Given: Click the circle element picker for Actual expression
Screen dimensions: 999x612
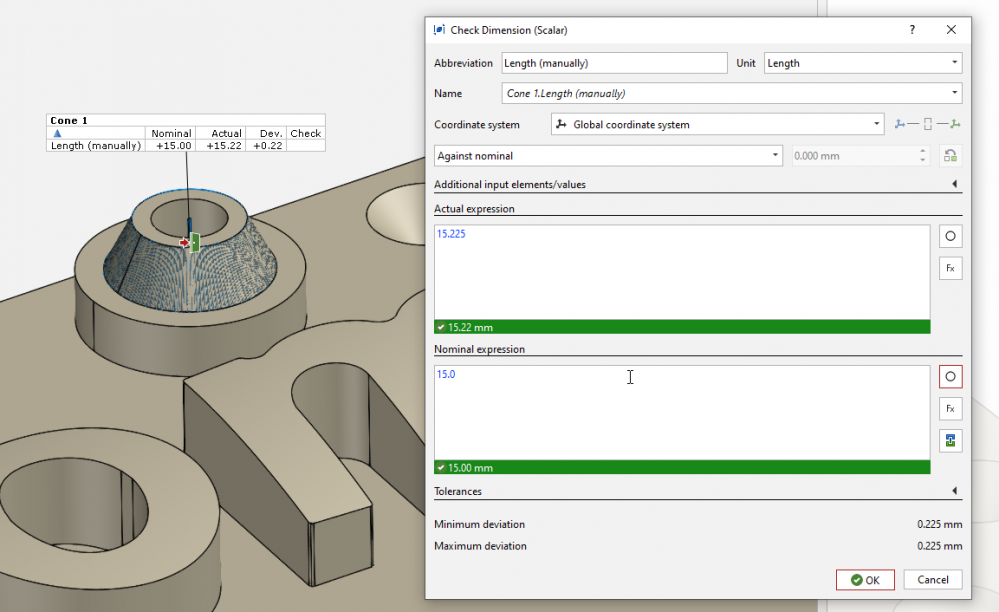Looking at the screenshot, I should point(950,237).
